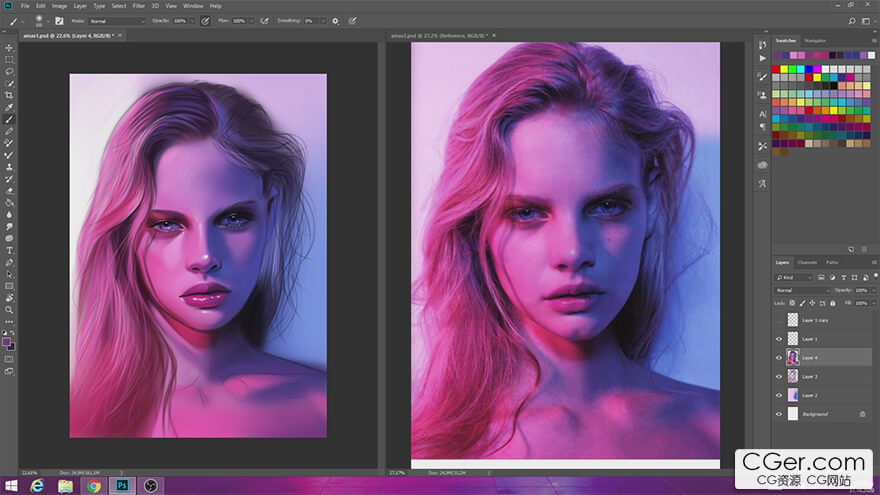Hide Layer 3 with eye icon
The image size is (880, 495).
(x=778, y=377)
